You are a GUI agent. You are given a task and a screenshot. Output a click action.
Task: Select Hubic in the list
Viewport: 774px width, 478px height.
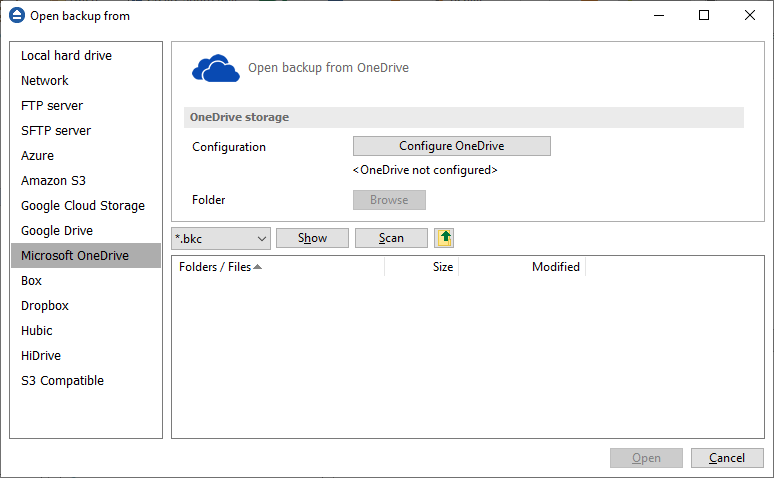[86, 330]
